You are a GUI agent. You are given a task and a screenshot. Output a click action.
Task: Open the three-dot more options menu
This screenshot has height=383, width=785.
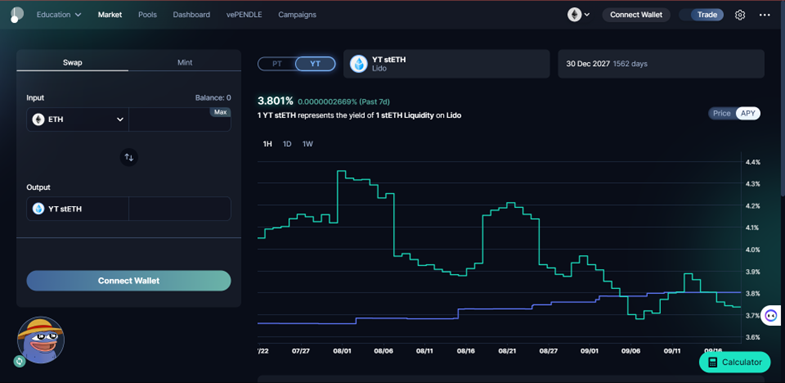[764, 15]
